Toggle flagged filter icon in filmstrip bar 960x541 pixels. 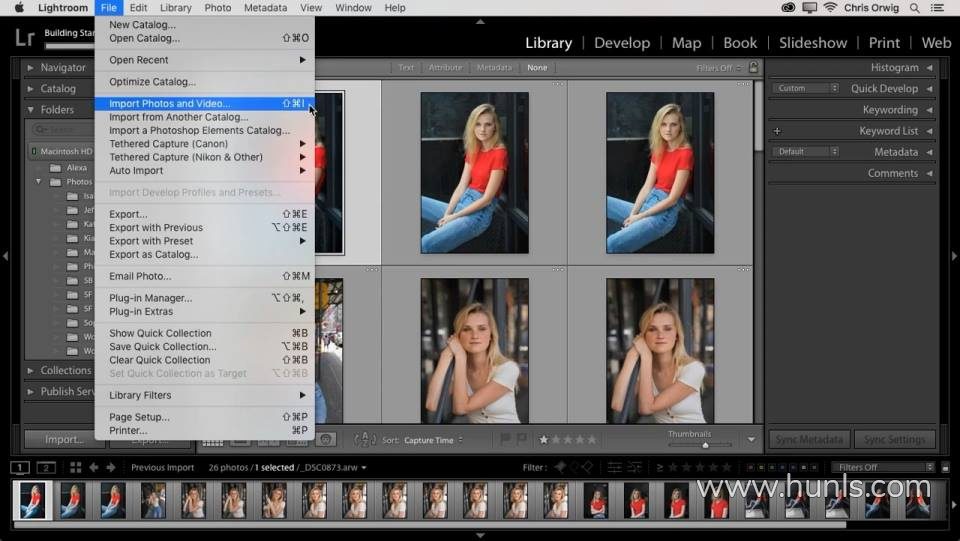[560, 467]
